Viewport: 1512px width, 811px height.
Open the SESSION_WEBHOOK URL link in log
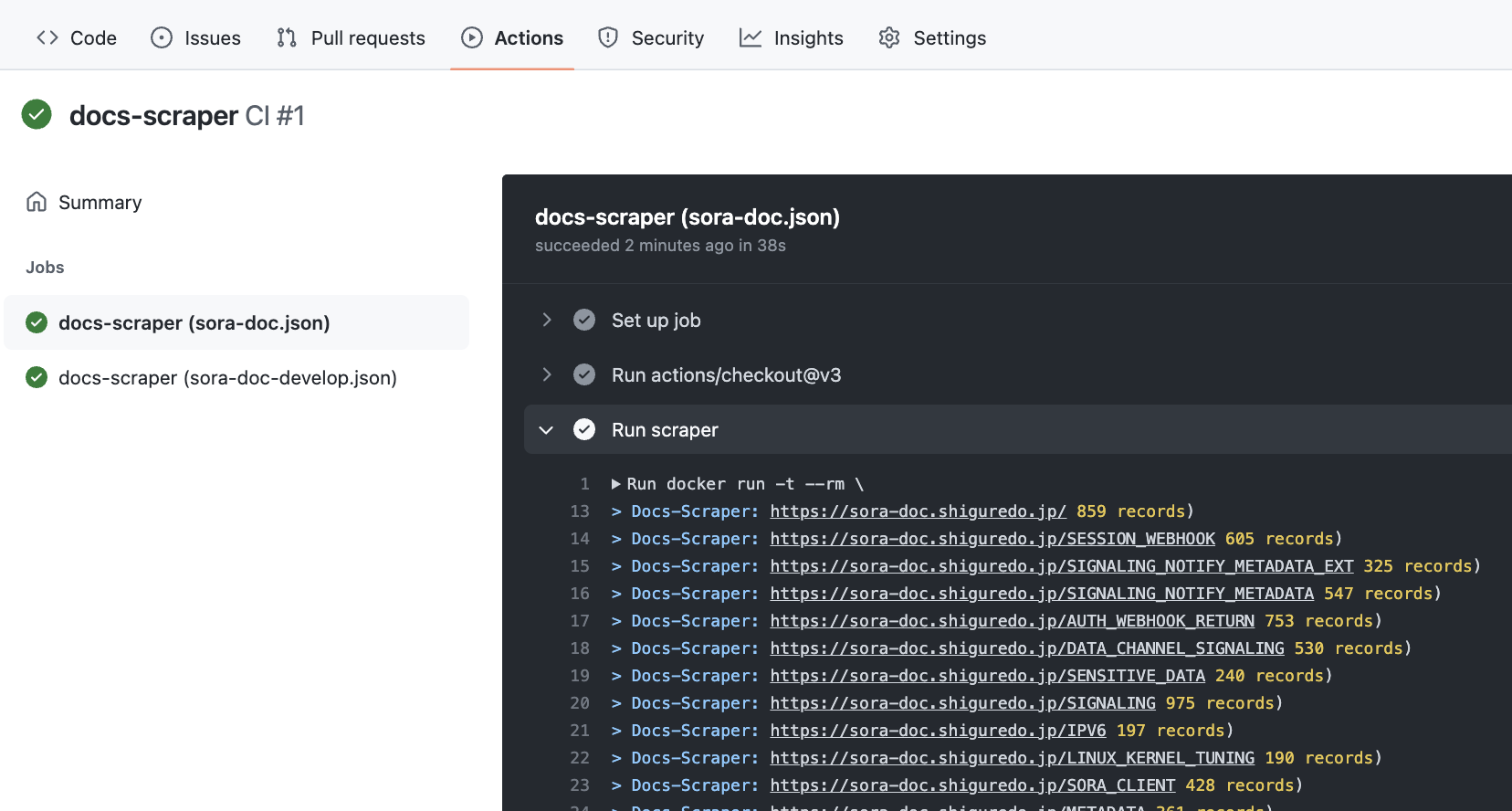(x=992, y=539)
